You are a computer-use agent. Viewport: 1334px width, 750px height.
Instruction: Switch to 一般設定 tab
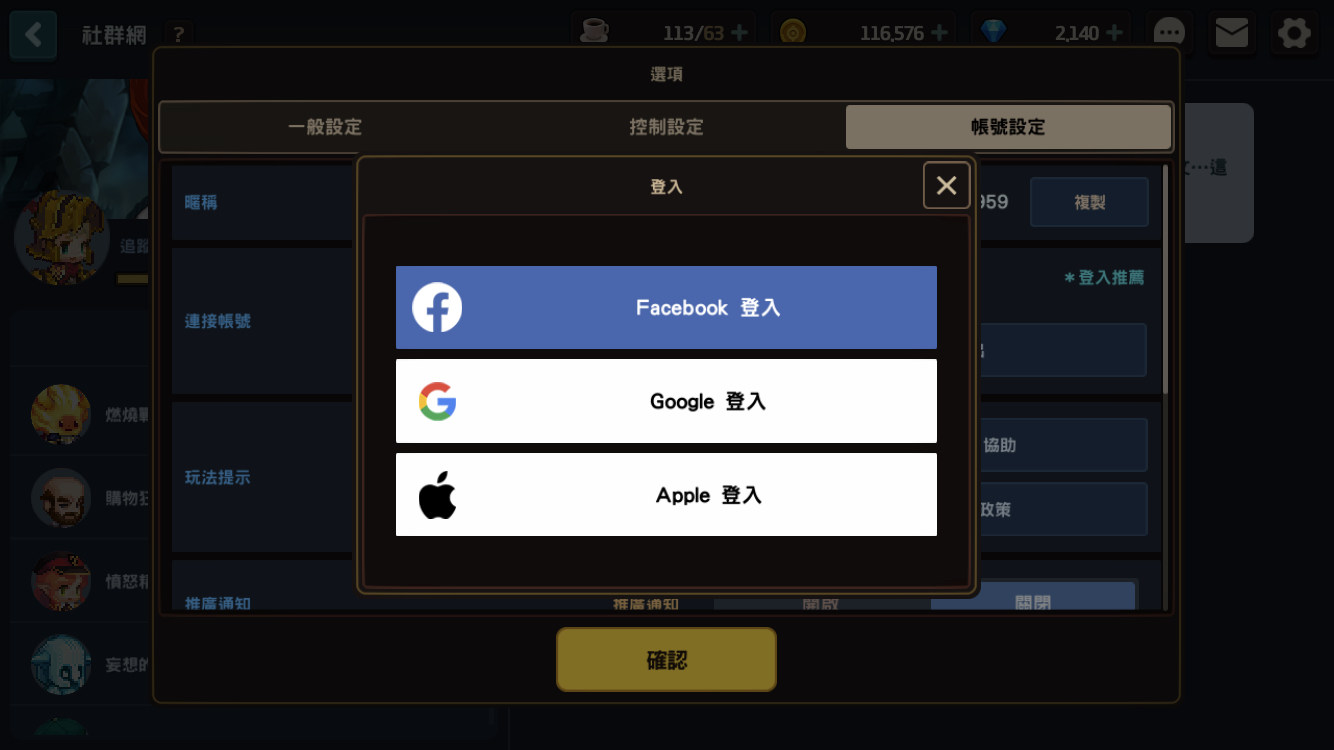click(x=325, y=127)
